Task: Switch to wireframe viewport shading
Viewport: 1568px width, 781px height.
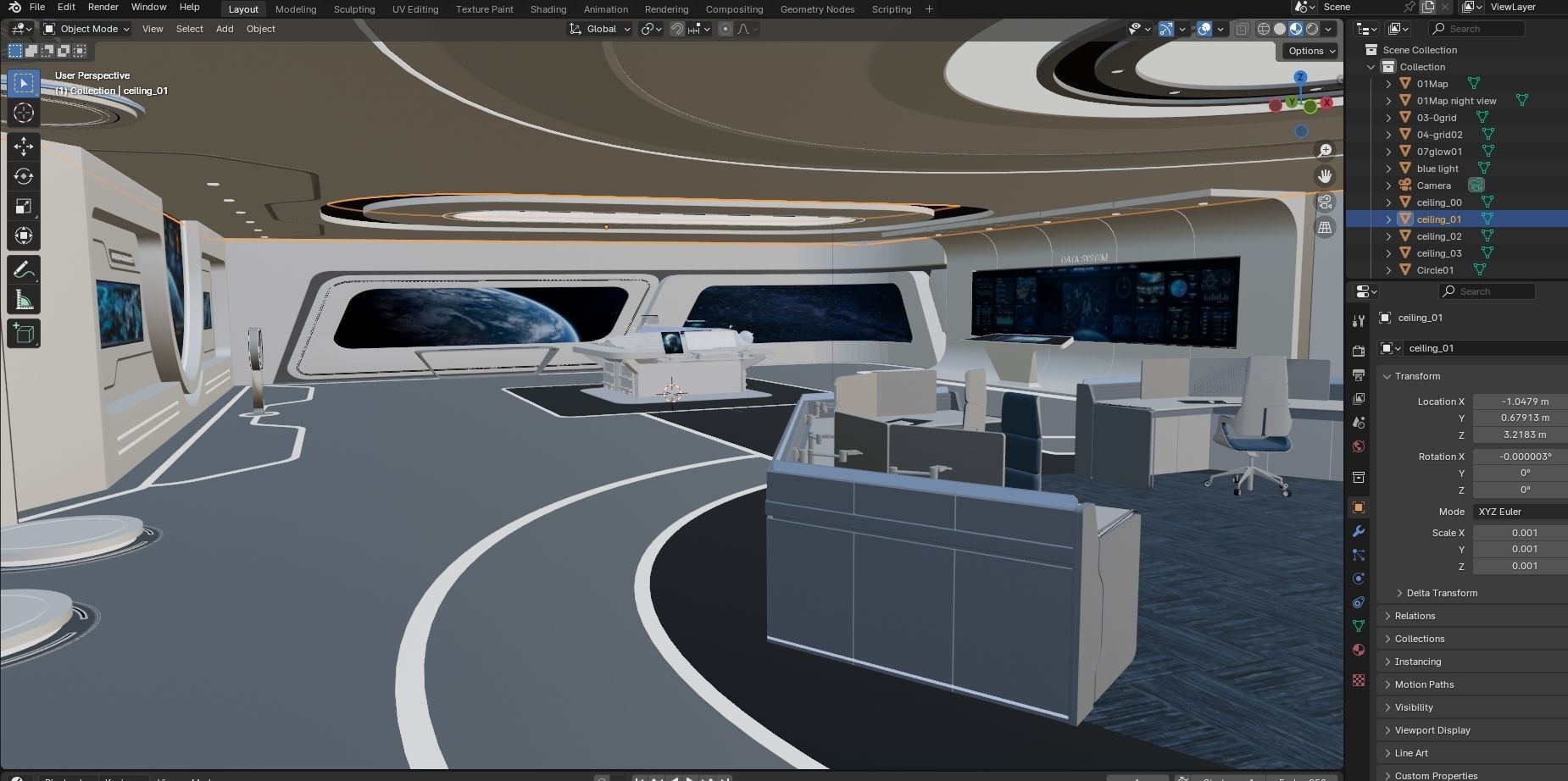Action: 1264,29
